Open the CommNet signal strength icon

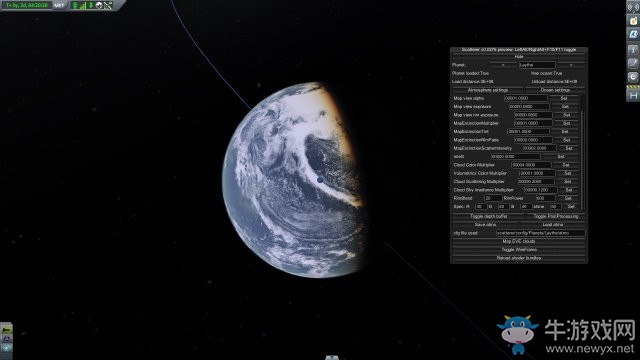coord(83,5)
